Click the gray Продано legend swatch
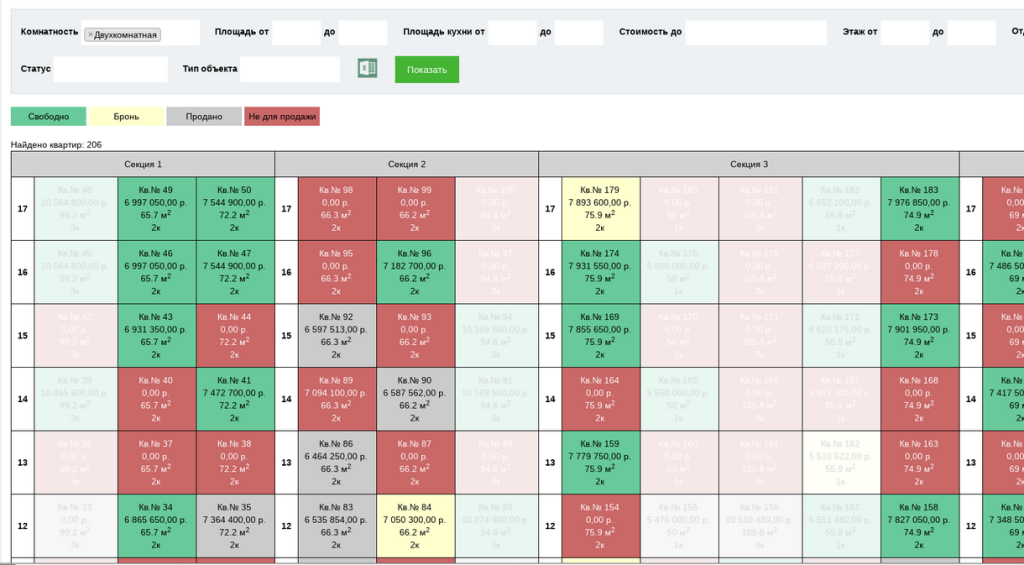 click(x=204, y=117)
